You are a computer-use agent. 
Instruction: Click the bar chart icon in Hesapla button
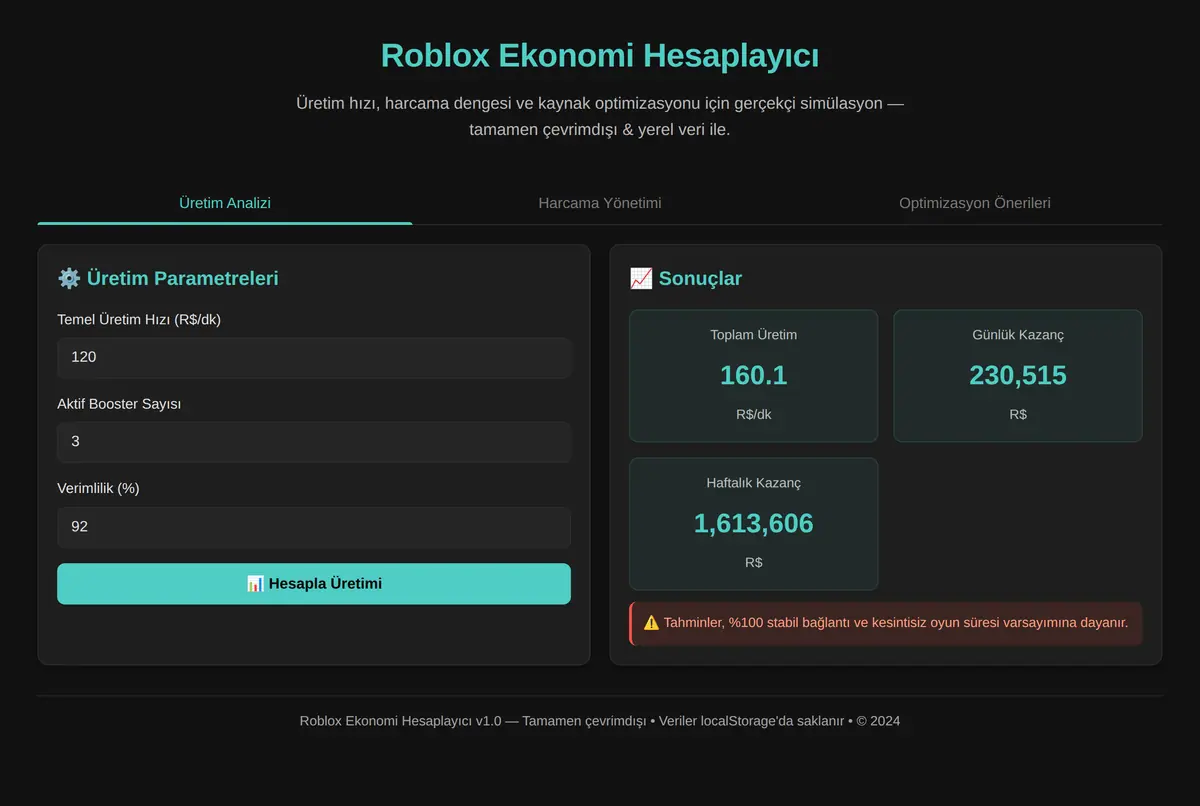(x=255, y=584)
